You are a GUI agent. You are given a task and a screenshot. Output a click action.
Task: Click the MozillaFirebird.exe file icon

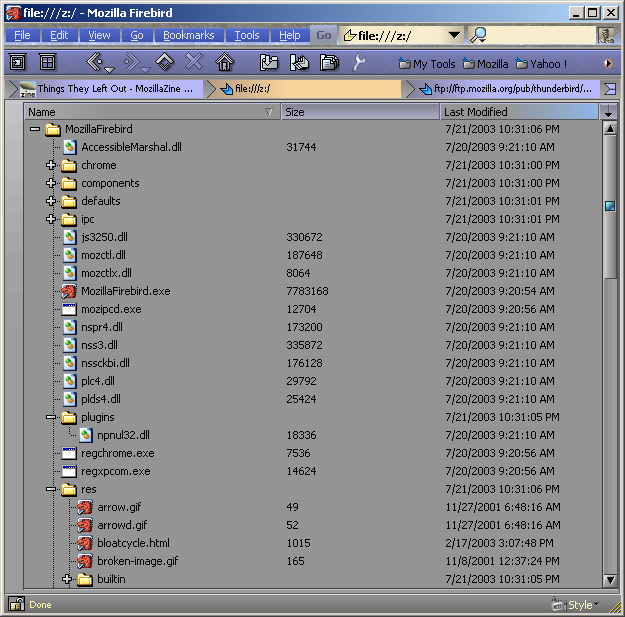[x=69, y=291]
